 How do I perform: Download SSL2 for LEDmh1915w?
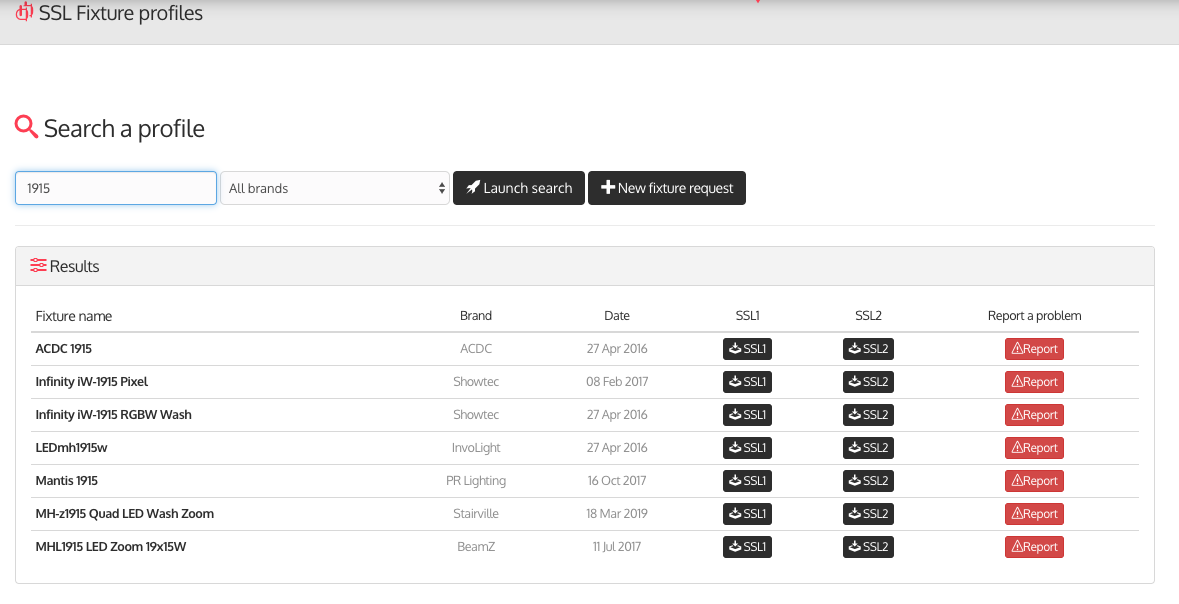tap(868, 448)
